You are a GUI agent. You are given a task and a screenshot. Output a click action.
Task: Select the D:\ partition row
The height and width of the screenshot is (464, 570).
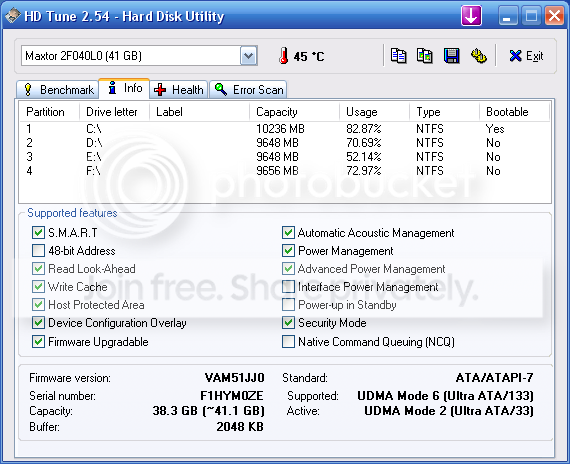point(285,143)
